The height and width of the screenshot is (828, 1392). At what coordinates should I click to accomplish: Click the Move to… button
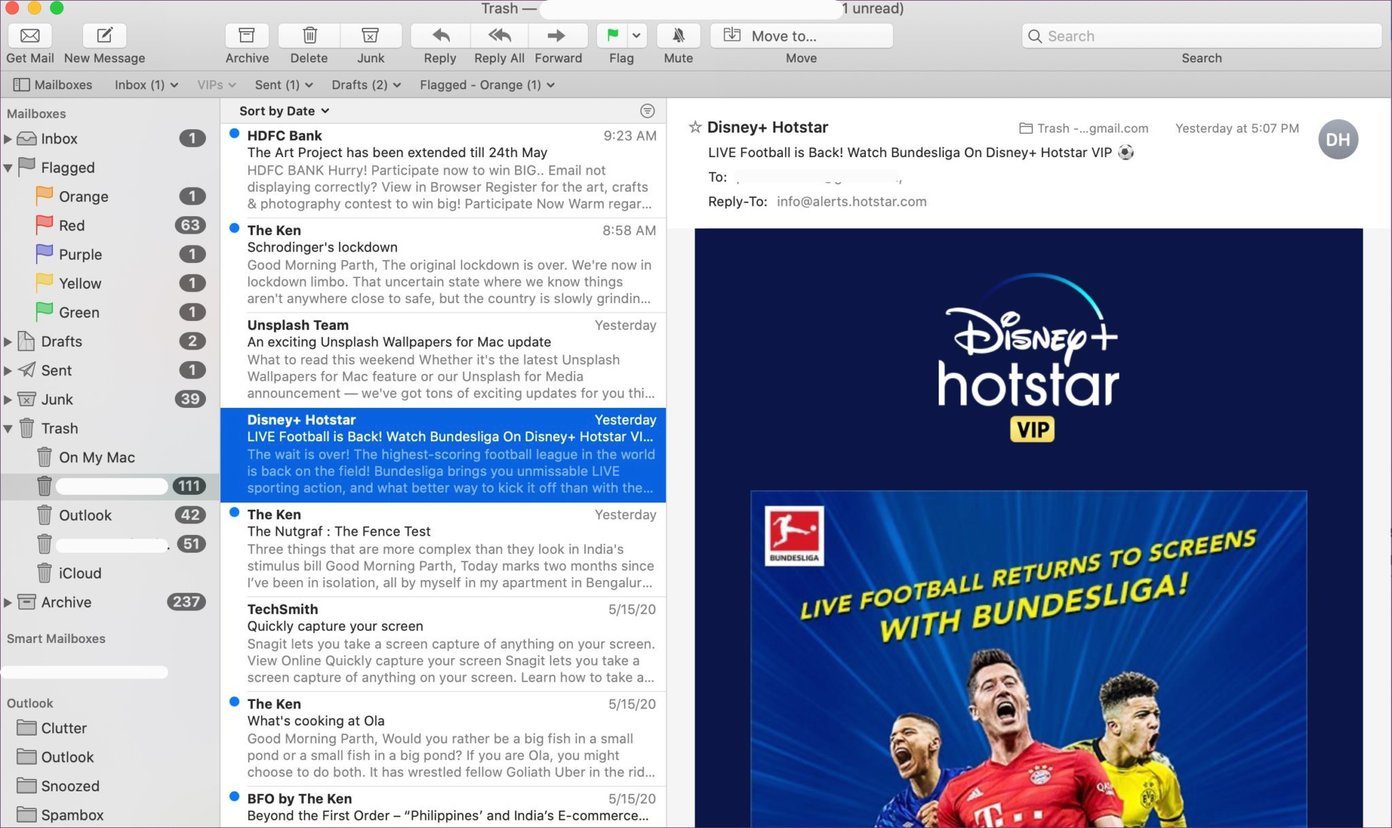[801, 36]
